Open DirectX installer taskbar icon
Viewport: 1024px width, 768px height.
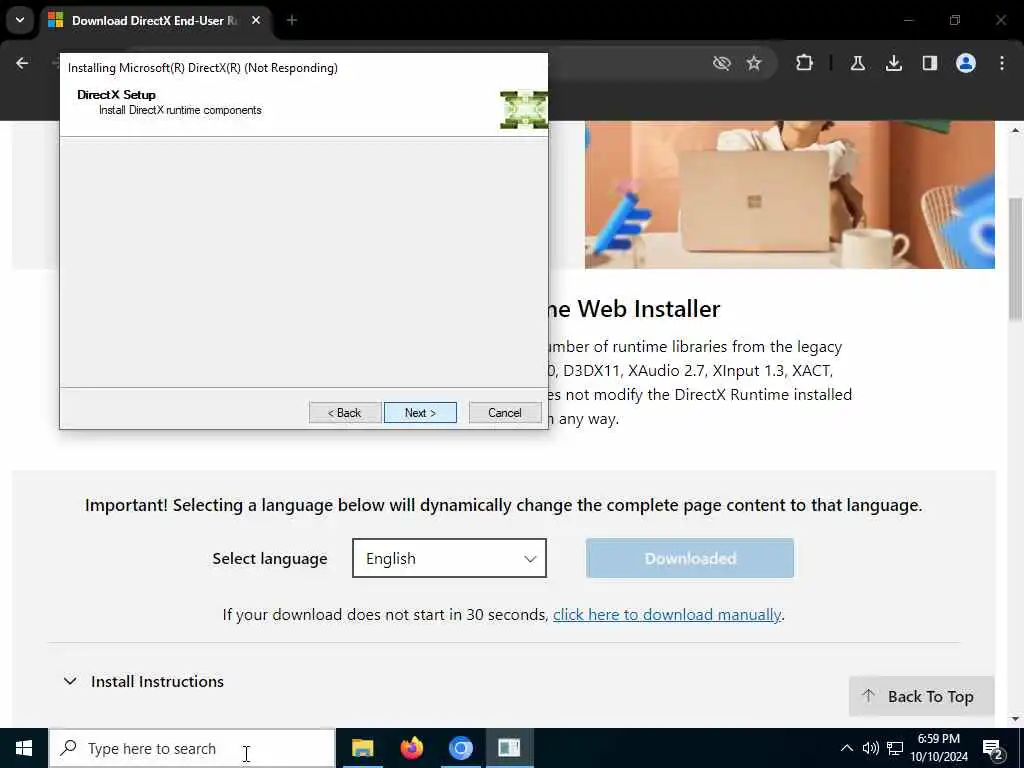[x=509, y=748]
